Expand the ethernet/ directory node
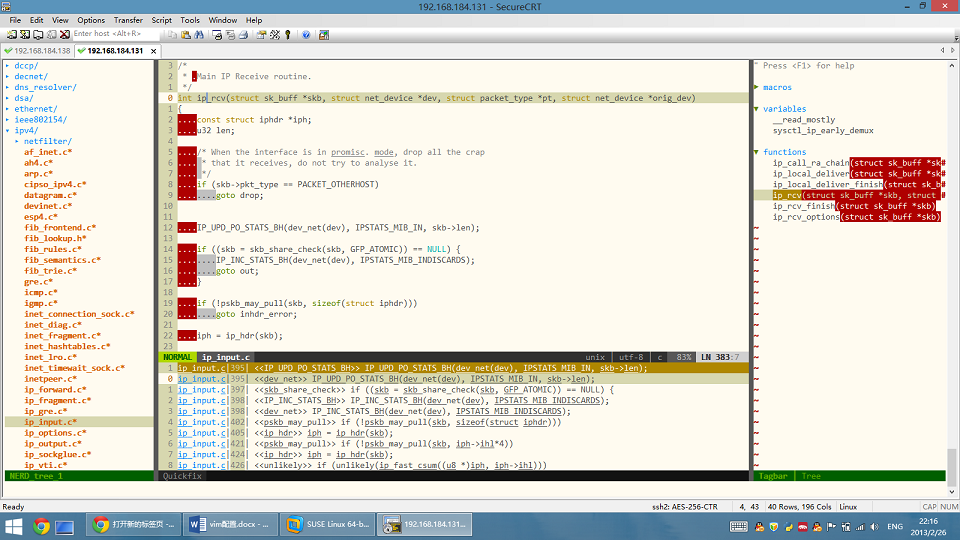 [x=8, y=109]
